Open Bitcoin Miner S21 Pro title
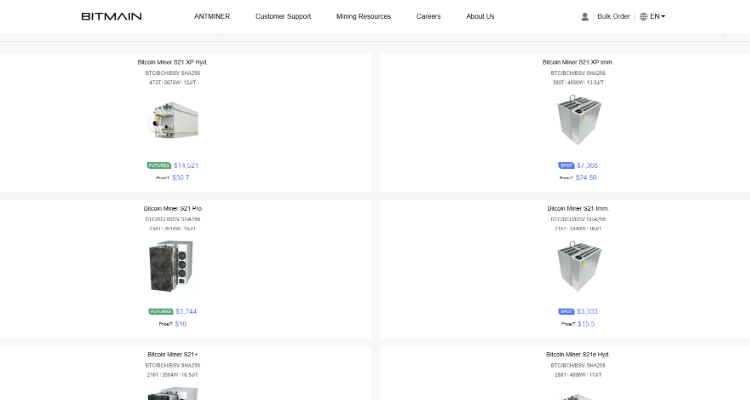The image size is (750, 400). [x=172, y=208]
